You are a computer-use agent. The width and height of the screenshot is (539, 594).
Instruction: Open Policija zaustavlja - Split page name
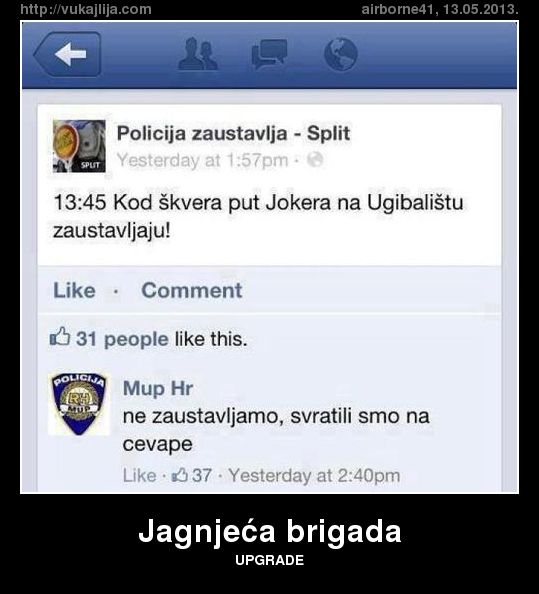tap(233, 133)
